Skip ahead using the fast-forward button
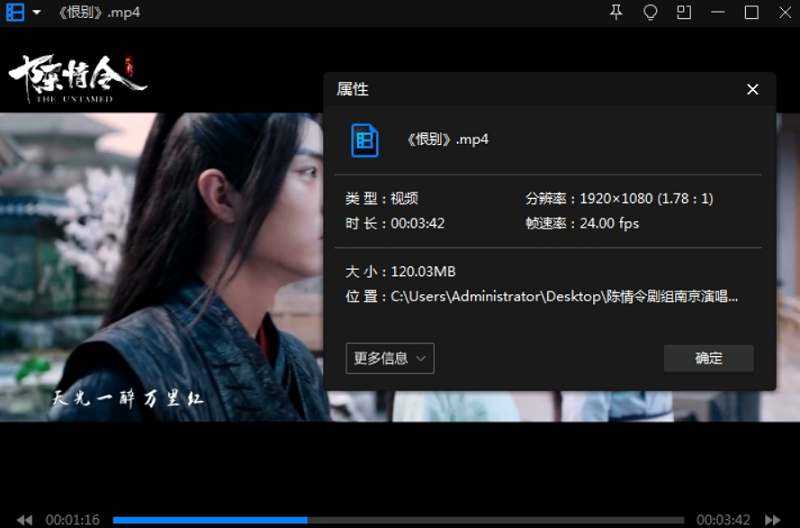The width and height of the screenshot is (800, 528). [772, 520]
